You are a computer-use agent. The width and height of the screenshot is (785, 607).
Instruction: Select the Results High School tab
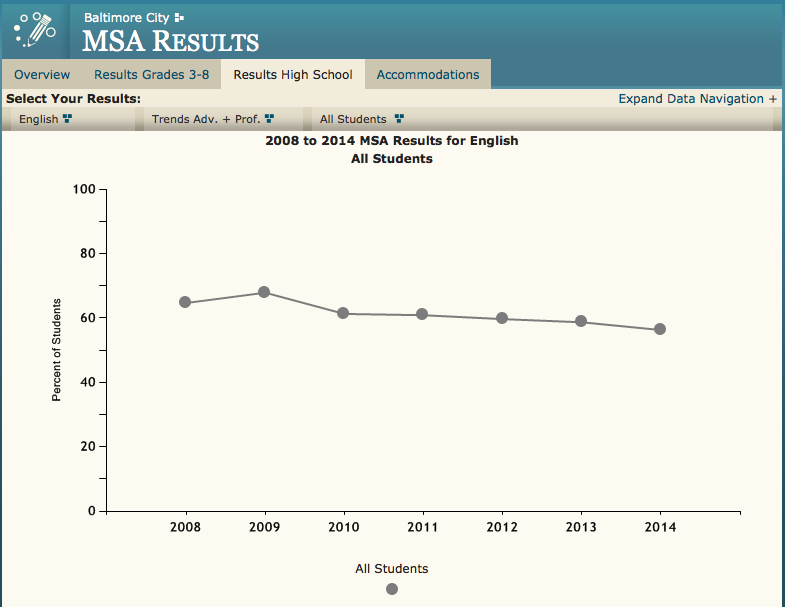292,75
